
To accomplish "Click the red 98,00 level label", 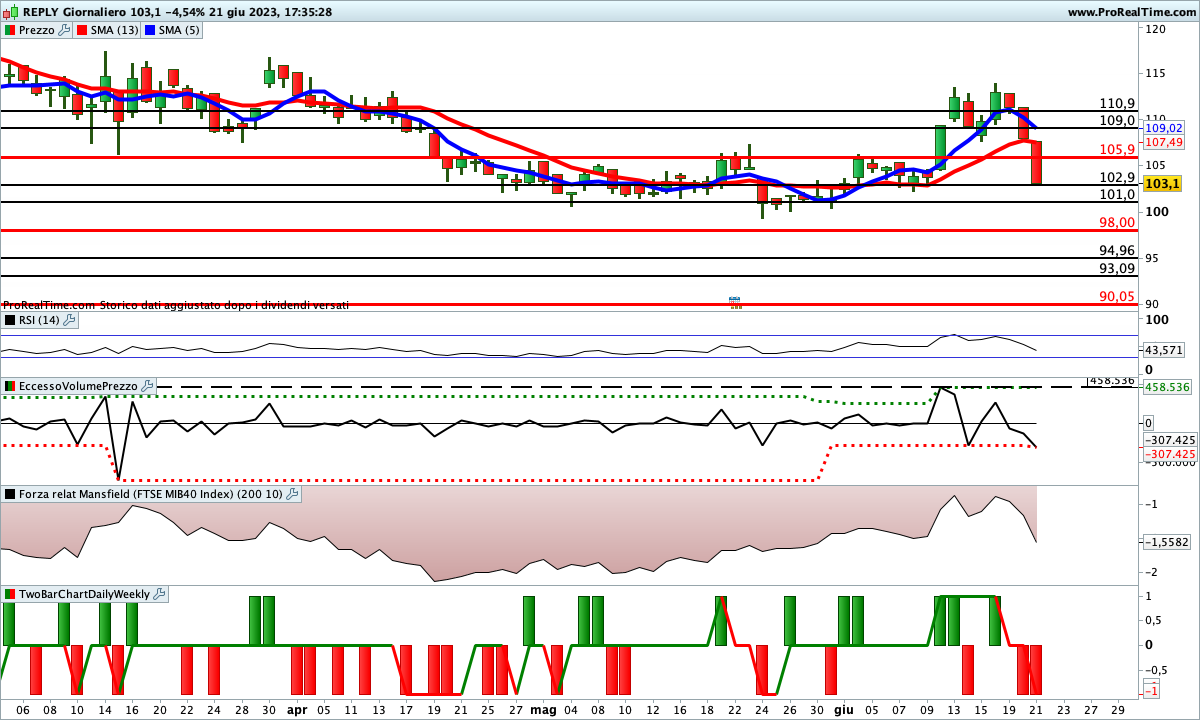I will click(1117, 222).
